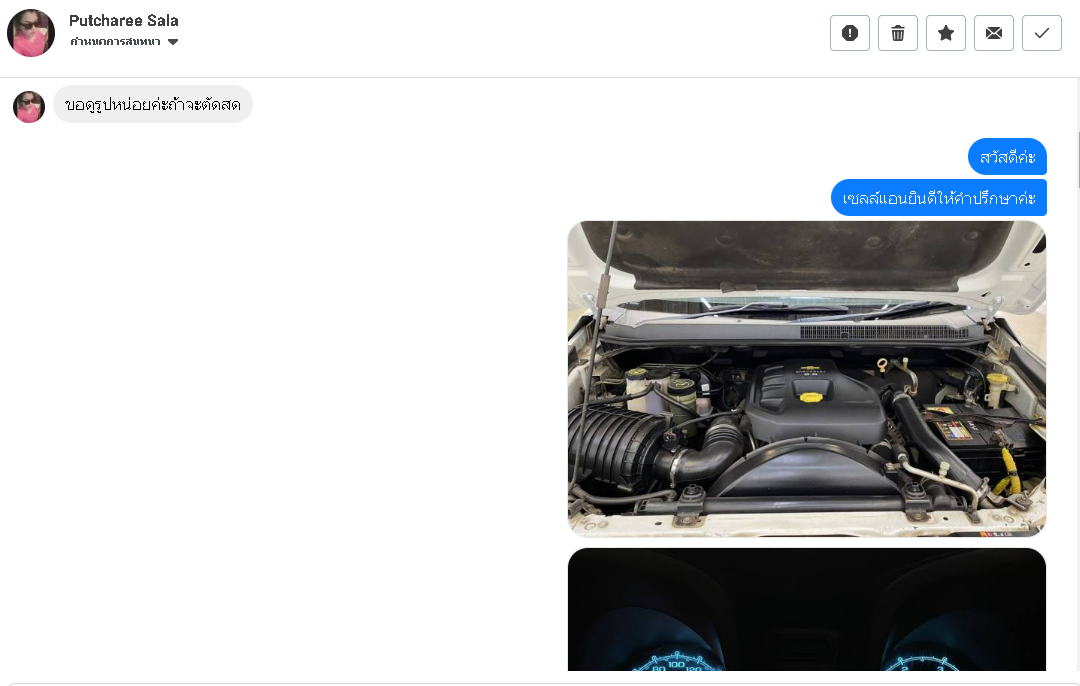This screenshot has width=1080, height=686.
Task: Open the dashboard gauge photo
Action: coord(807,610)
